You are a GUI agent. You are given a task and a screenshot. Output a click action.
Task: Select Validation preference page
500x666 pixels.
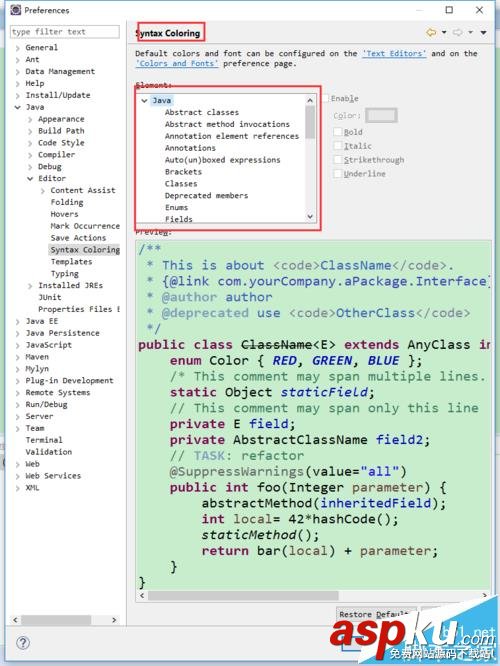coord(48,452)
